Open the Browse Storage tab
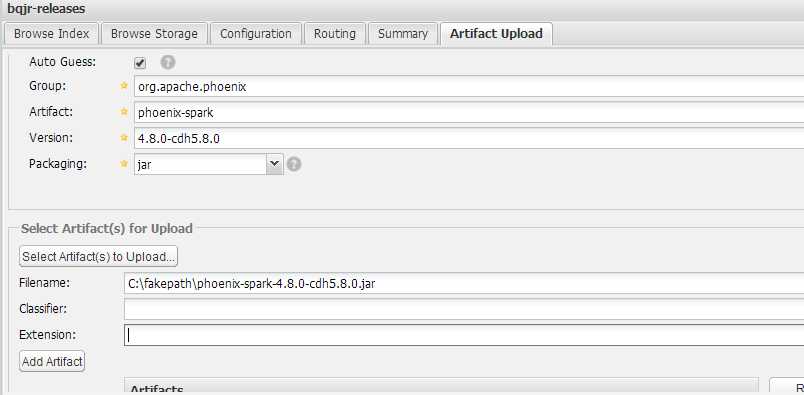The image size is (804, 395). point(154,34)
